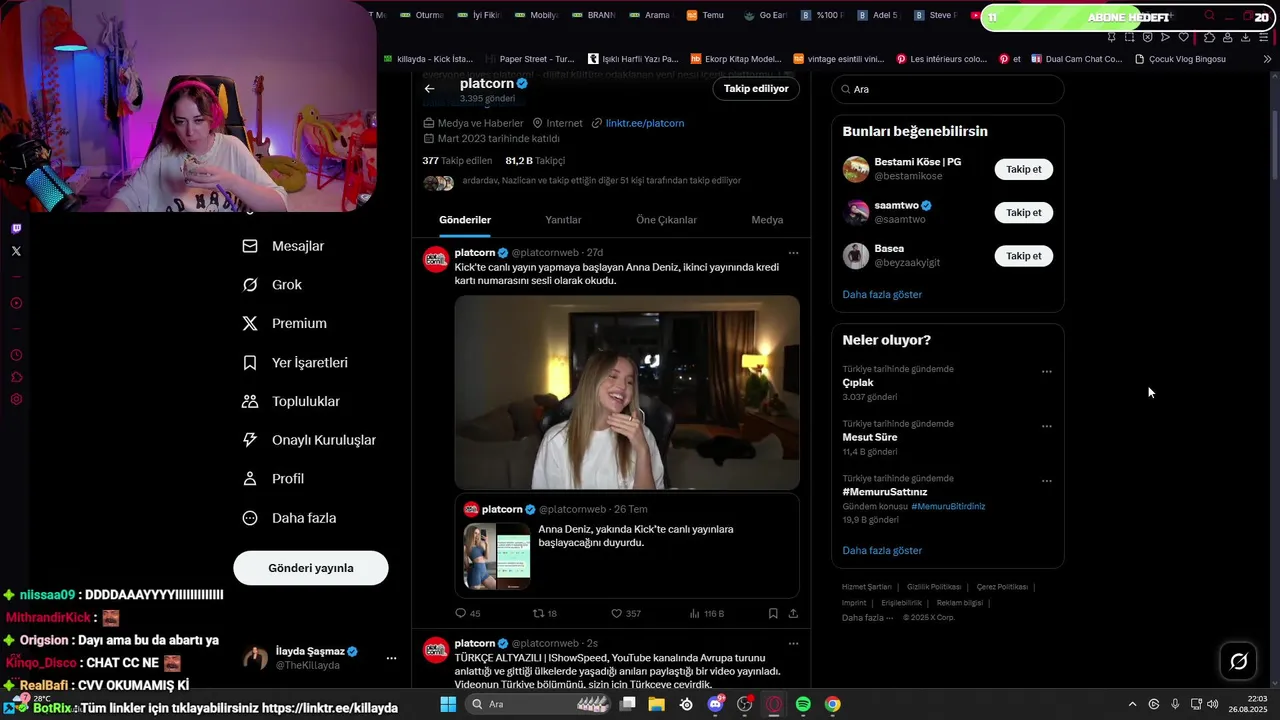1280x720 pixels.
Task: Switch to Medya tab
Action: (767, 220)
